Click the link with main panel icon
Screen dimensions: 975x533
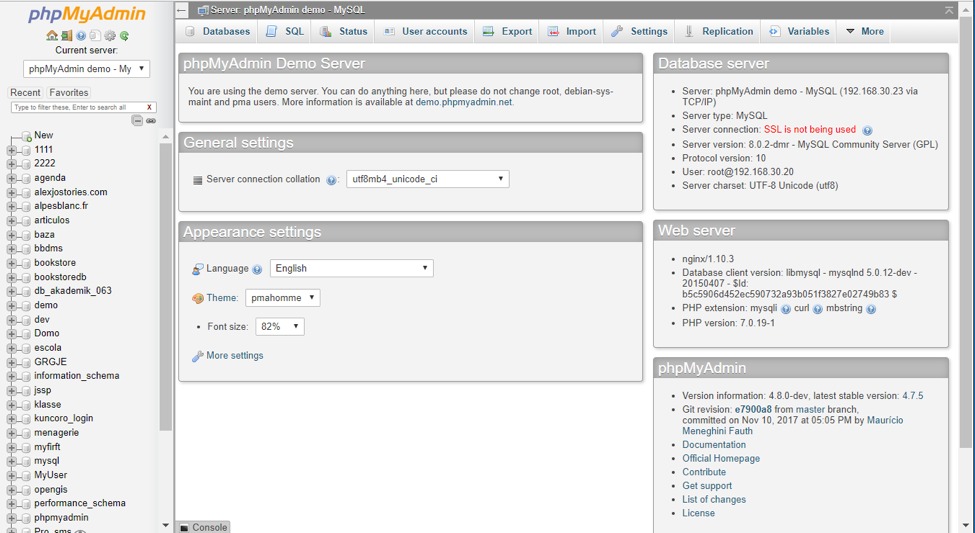[x=151, y=121]
